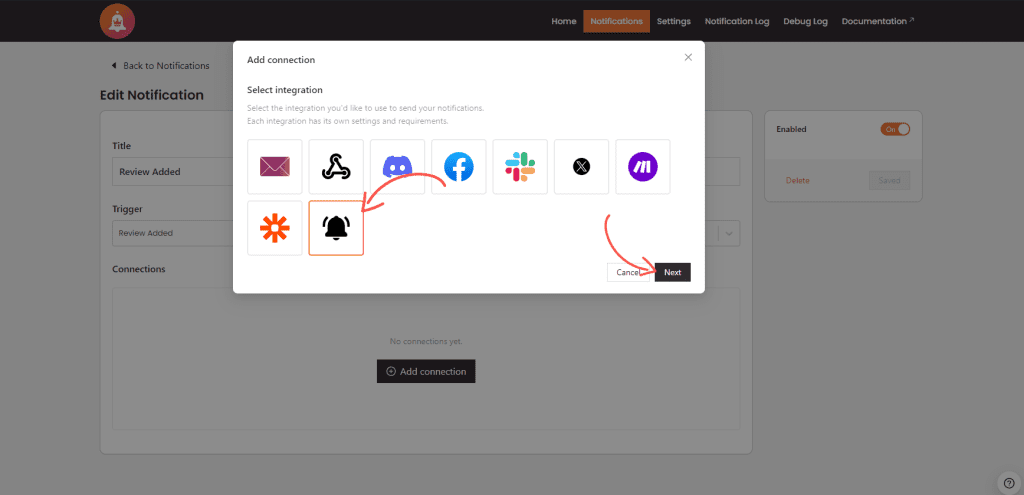Select the Discord integration
Viewport: 1024px width, 495px height.
coord(398,167)
